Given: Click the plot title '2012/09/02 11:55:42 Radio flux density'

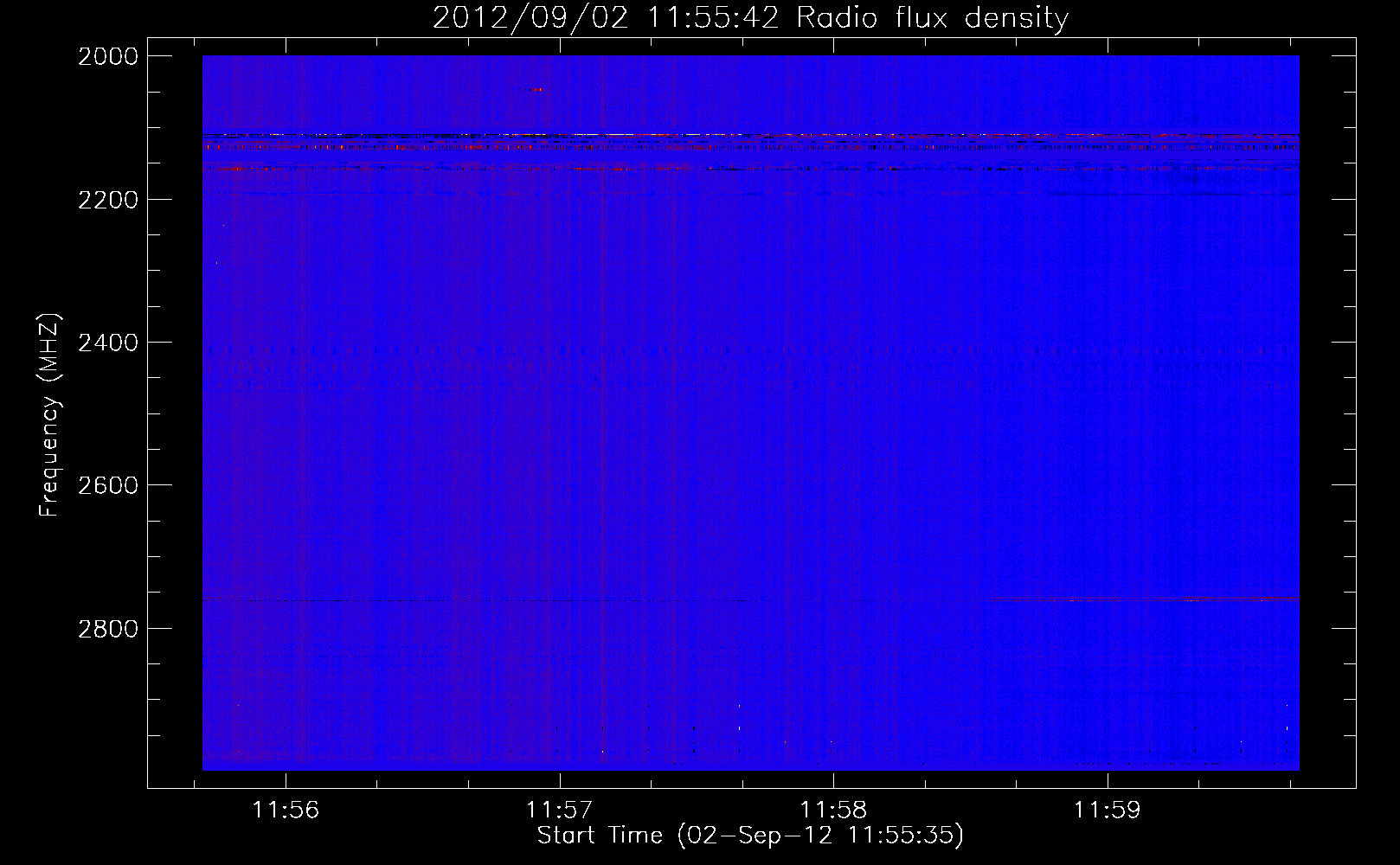Looking at the screenshot, I should pos(750,17).
